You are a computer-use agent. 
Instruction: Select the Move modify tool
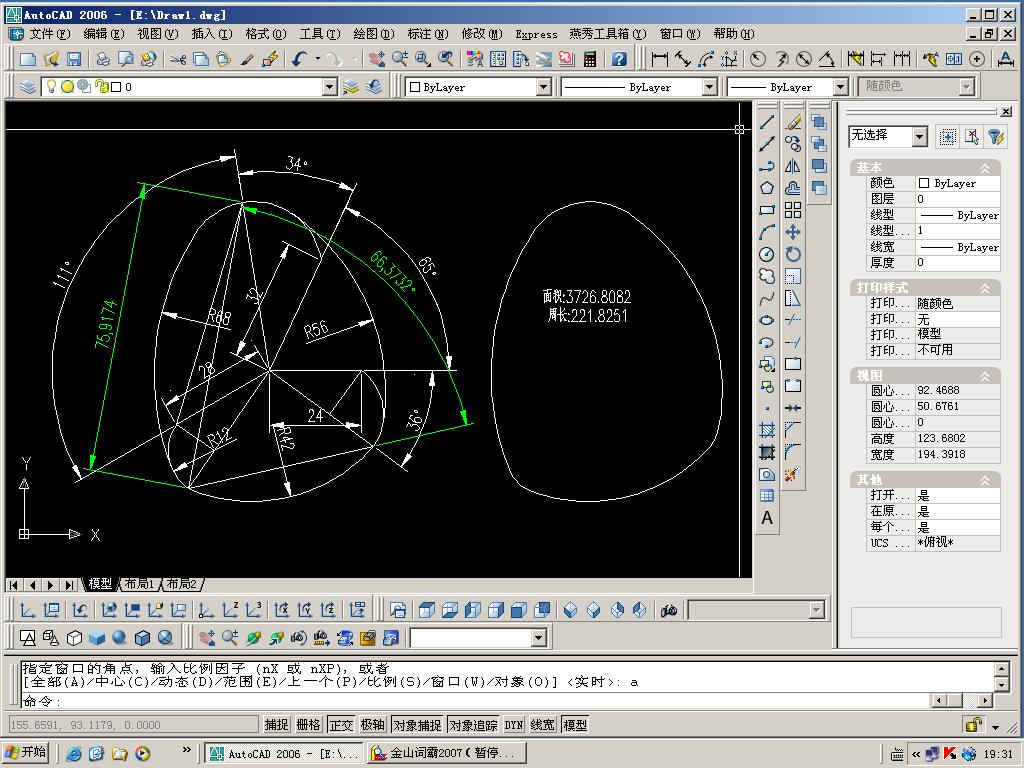click(x=793, y=232)
